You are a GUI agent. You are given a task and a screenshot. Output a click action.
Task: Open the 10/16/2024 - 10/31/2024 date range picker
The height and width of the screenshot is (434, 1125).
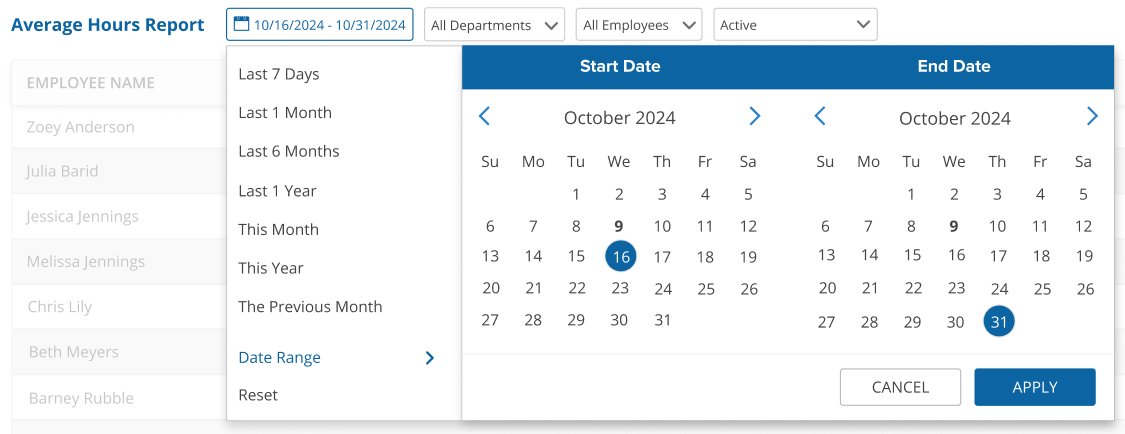(319, 25)
